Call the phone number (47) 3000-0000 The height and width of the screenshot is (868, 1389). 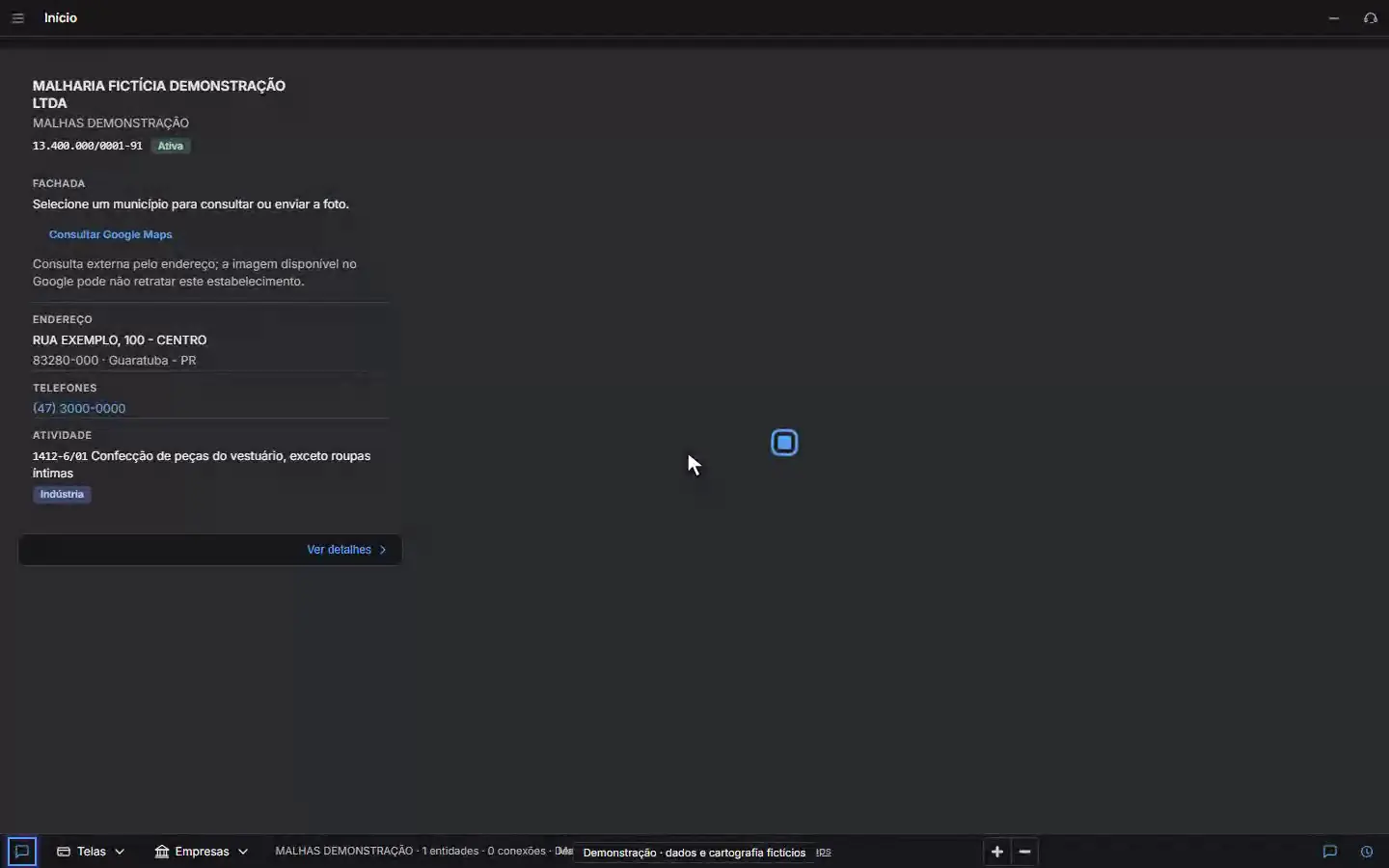click(79, 408)
